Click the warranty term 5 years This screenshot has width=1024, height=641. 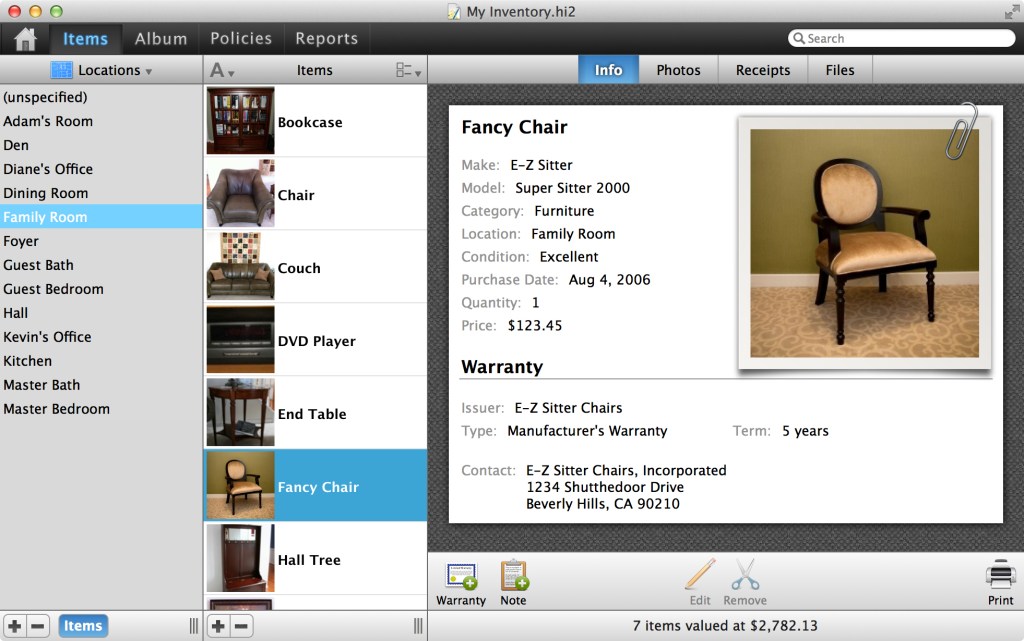[x=805, y=431]
